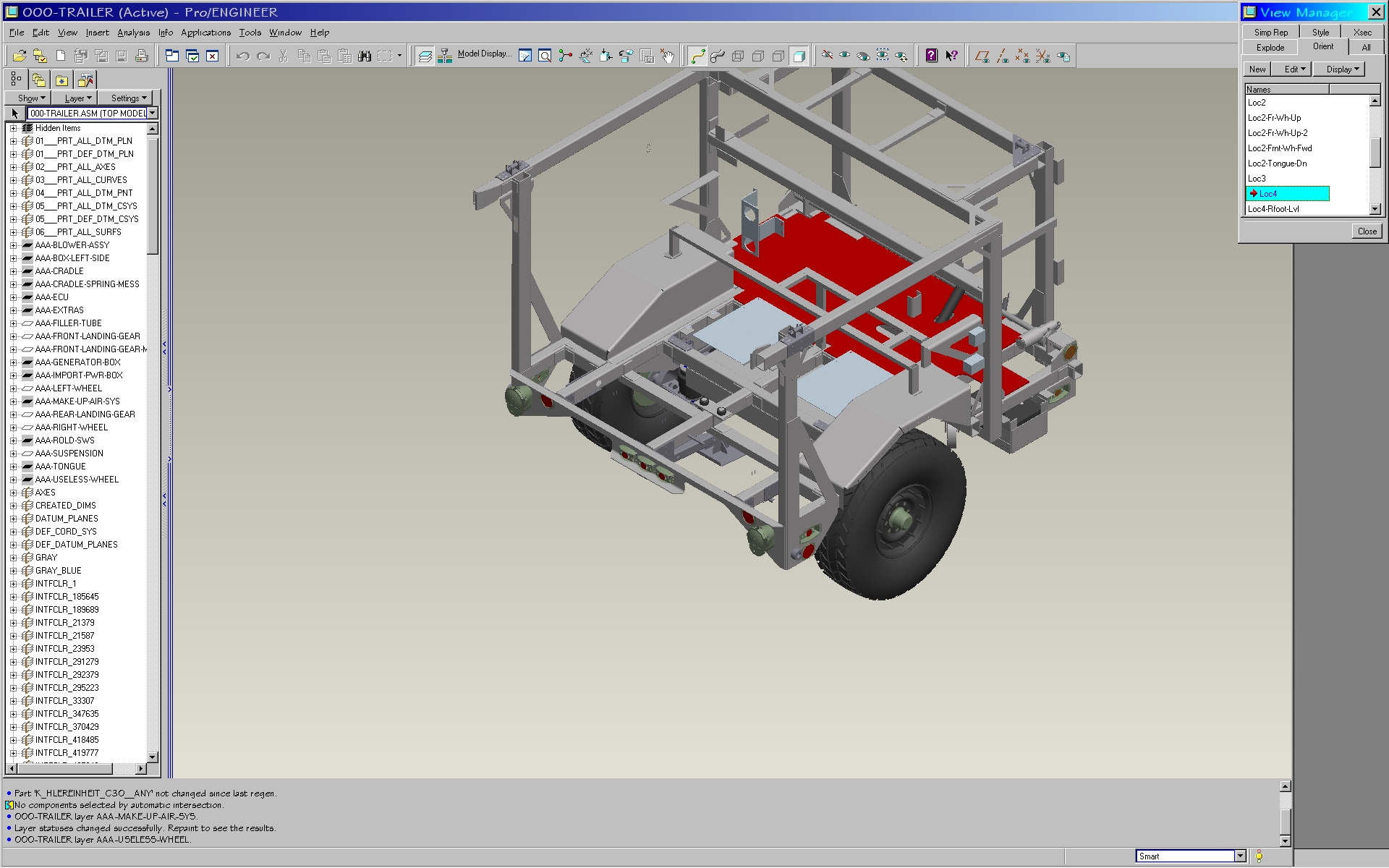
Task: Click Model Display... toolbar button
Action: coord(484,54)
